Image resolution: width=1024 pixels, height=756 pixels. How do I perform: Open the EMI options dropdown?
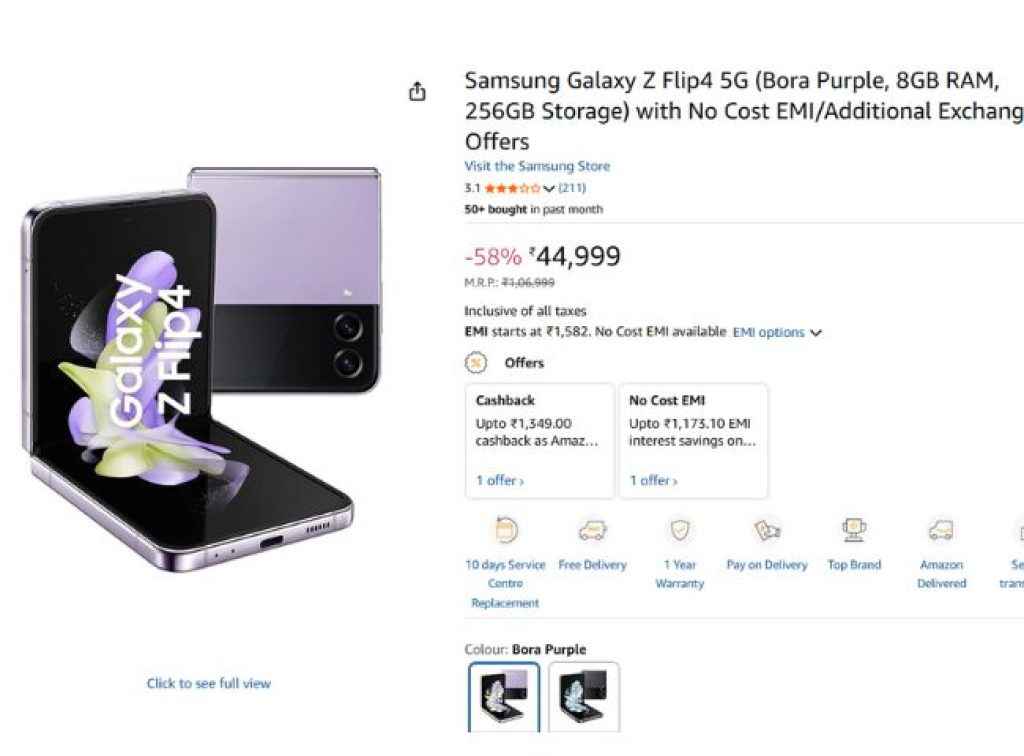775,332
